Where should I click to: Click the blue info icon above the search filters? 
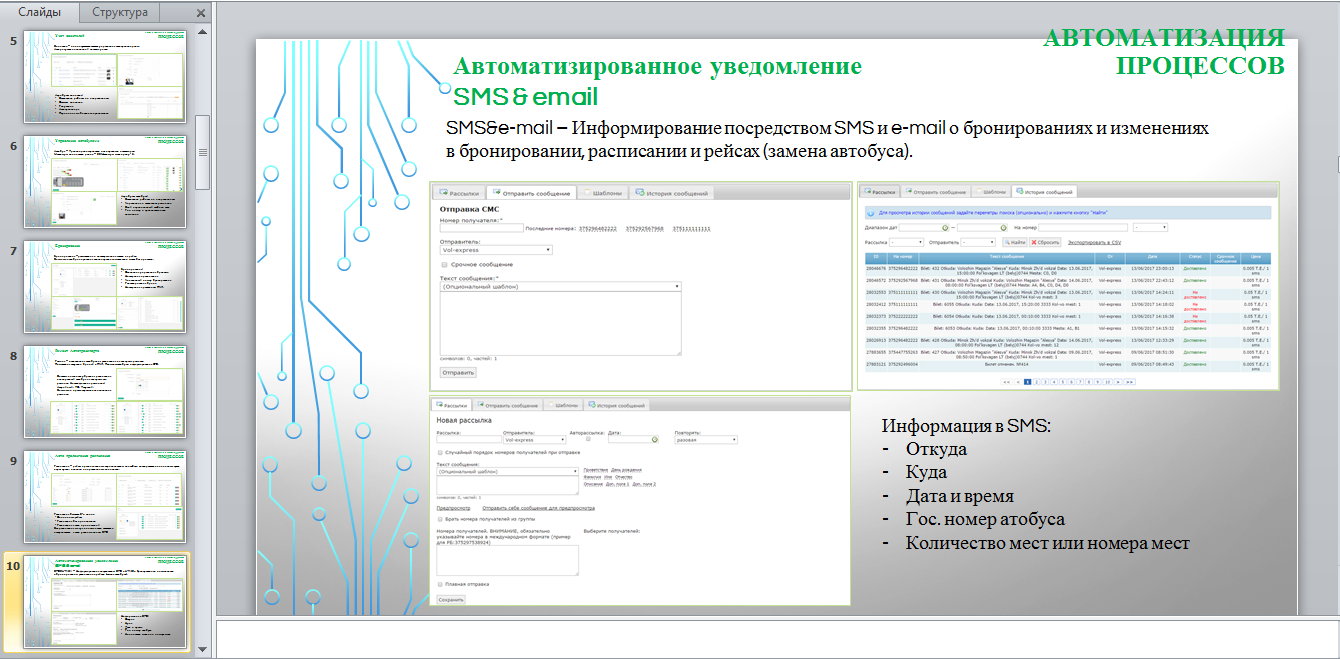coord(871,212)
